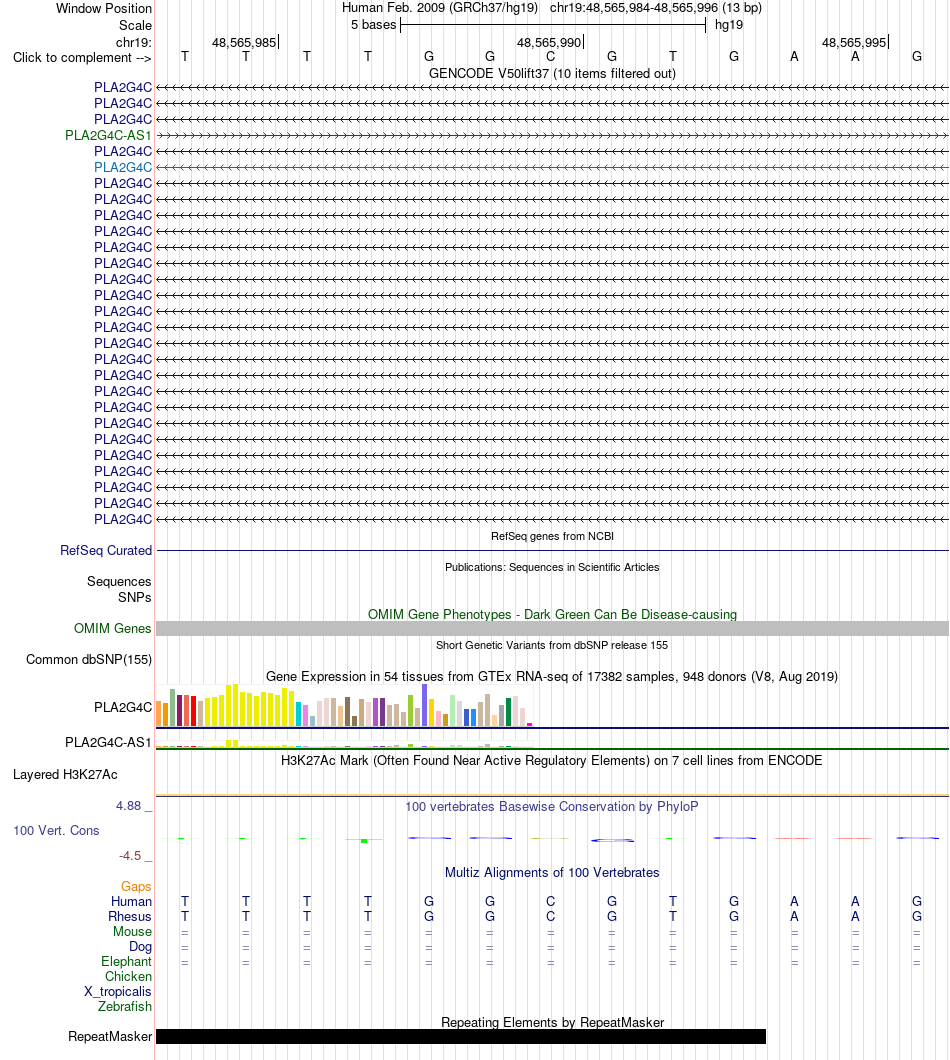Open 'Repeating Elements by RepeatMasker' title
This screenshot has height=1060, width=950.
(552, 1022)
